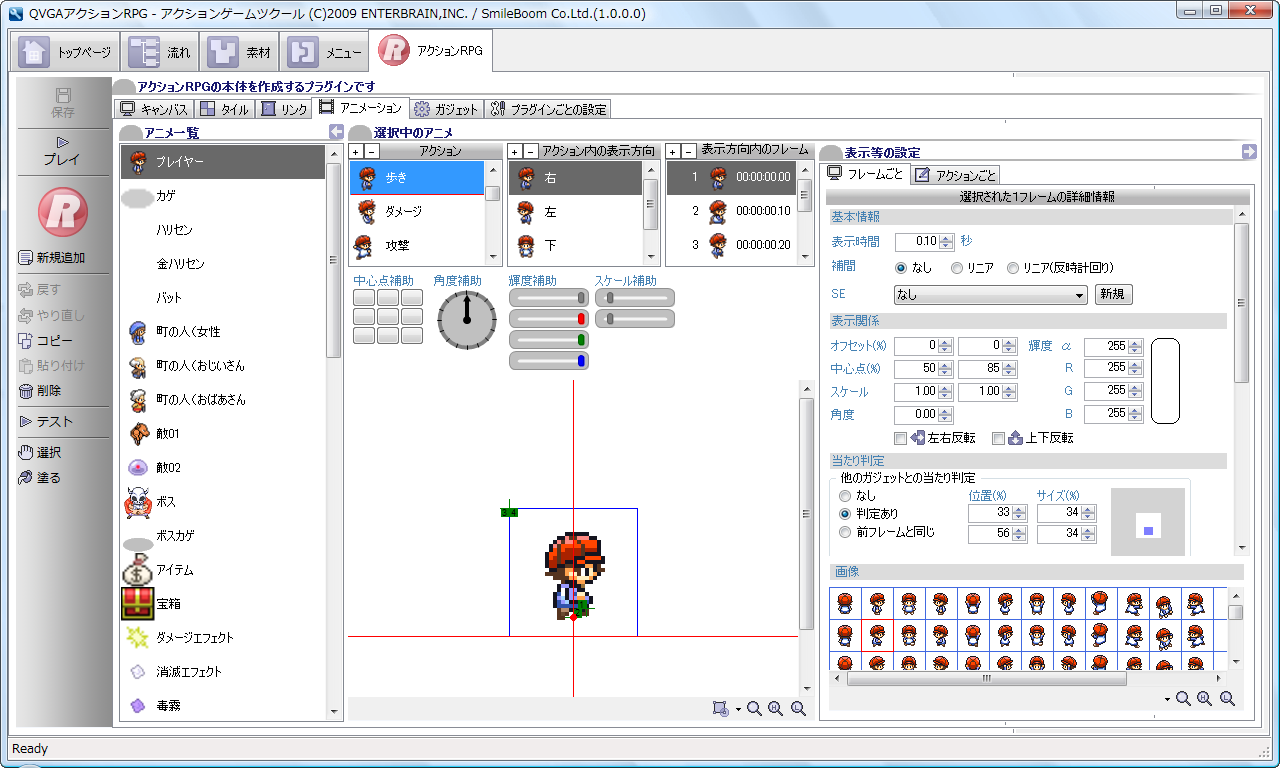Open the dropdown arrow beside the canvas frame tool
This screenshot has height=768, width=1280.
click(x=738, y=709)
